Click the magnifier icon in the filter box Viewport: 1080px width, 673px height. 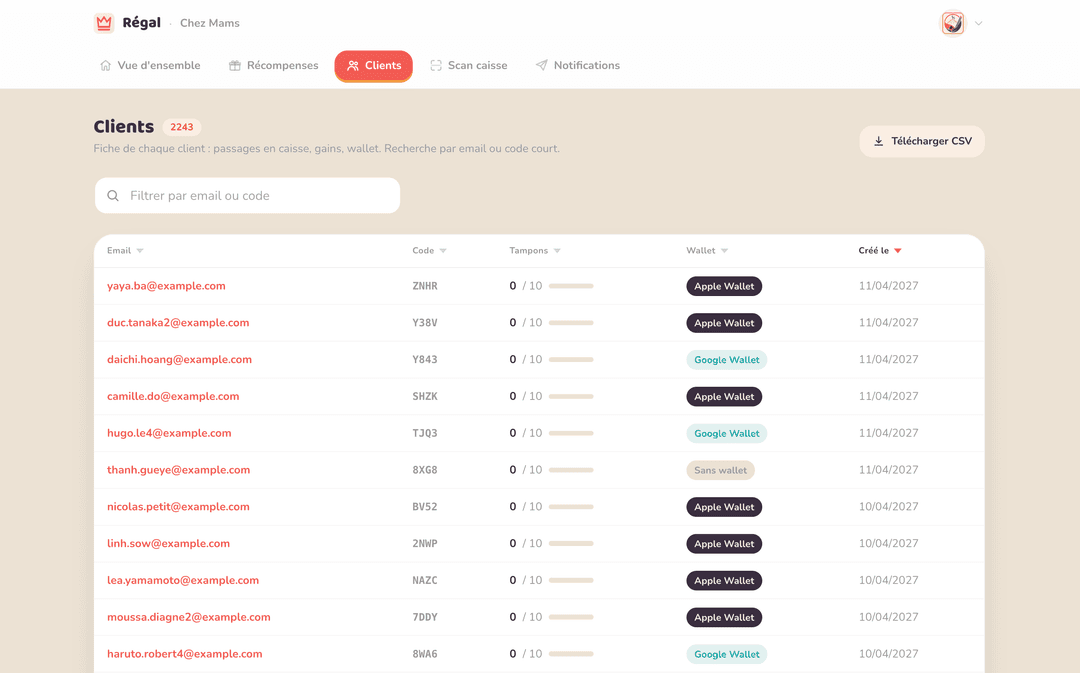(113, 196)
